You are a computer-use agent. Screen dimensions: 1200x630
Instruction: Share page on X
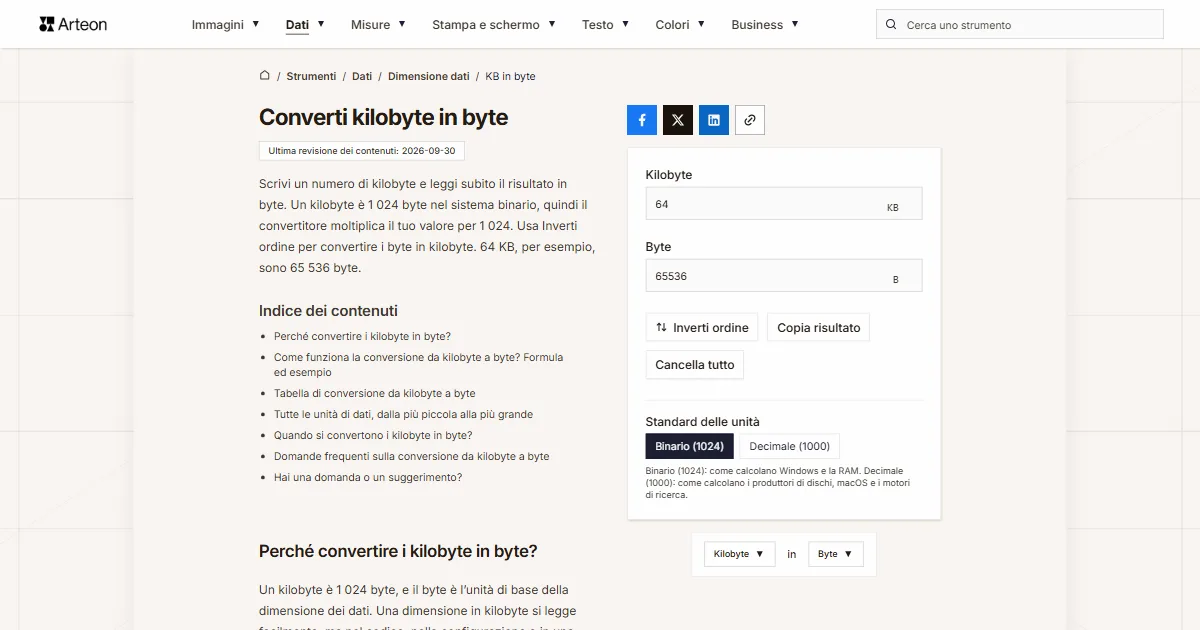[x=678, y=120]
